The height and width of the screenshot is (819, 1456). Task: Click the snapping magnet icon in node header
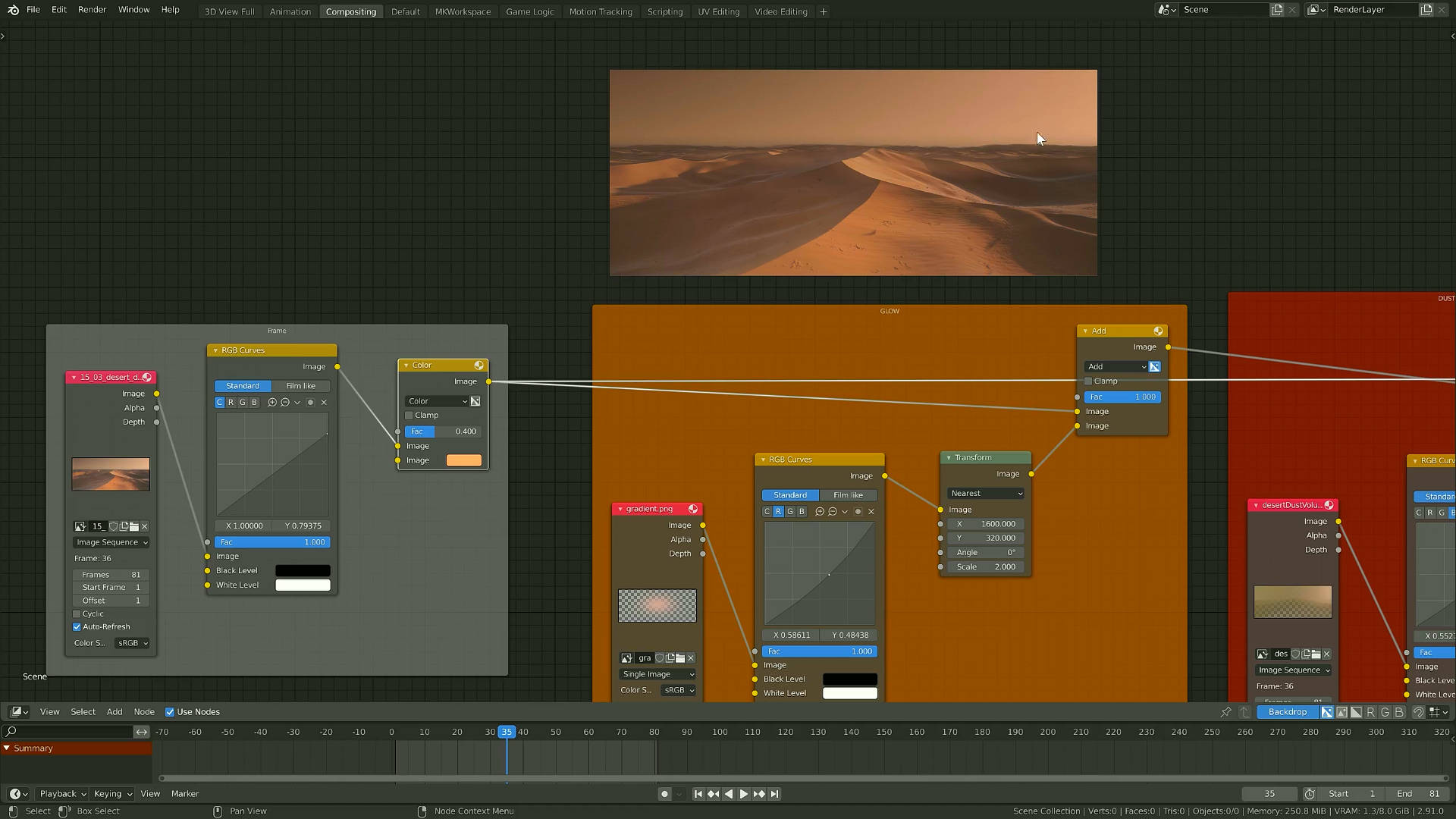[x=1418, y=712]
